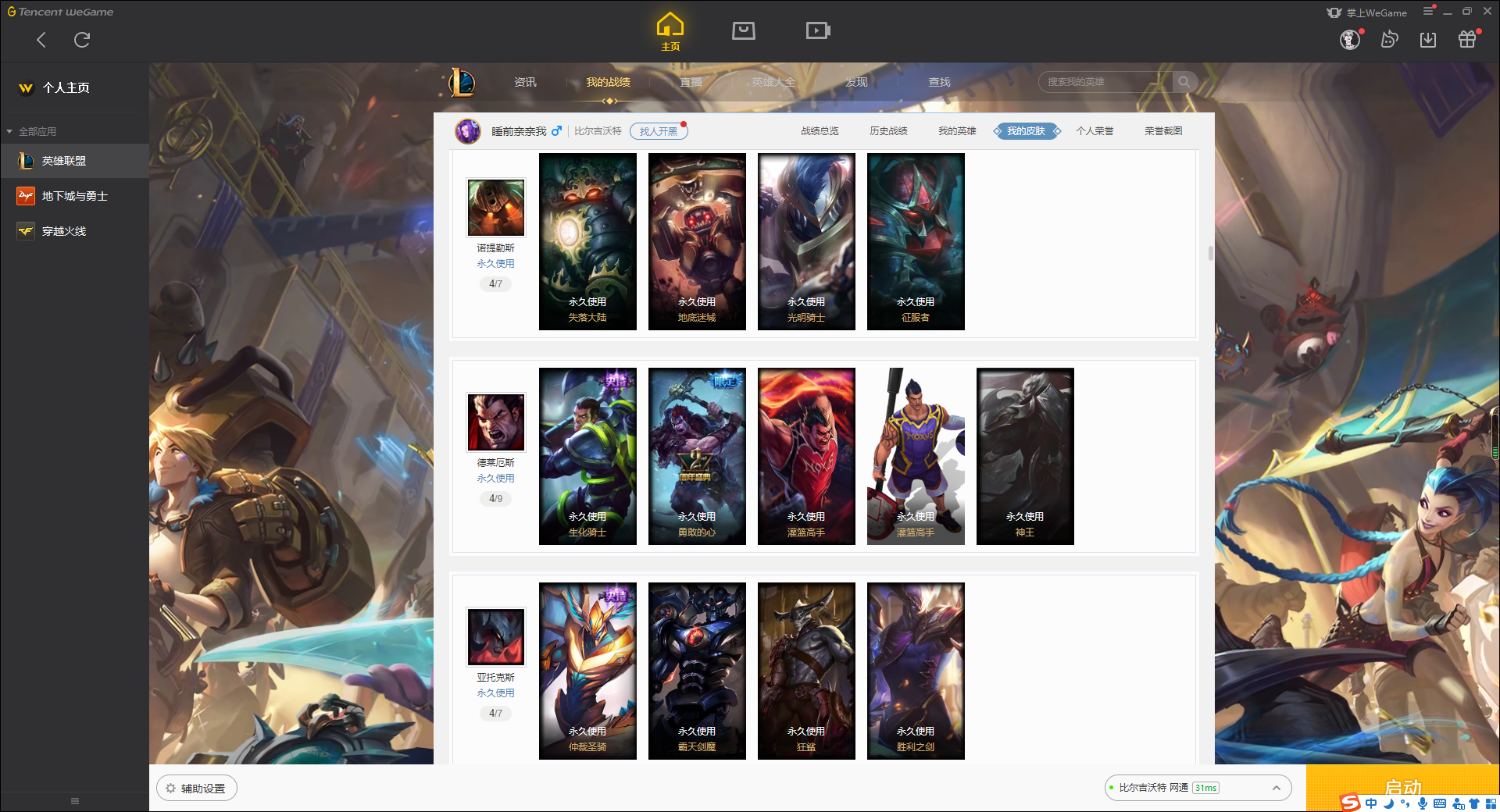Image resolution: width=1500 pixels, height=812 pixels.
Task: Switch to 荣誉截图 sub-tab
Action: pyautogui.click(x=1163, y=131)
